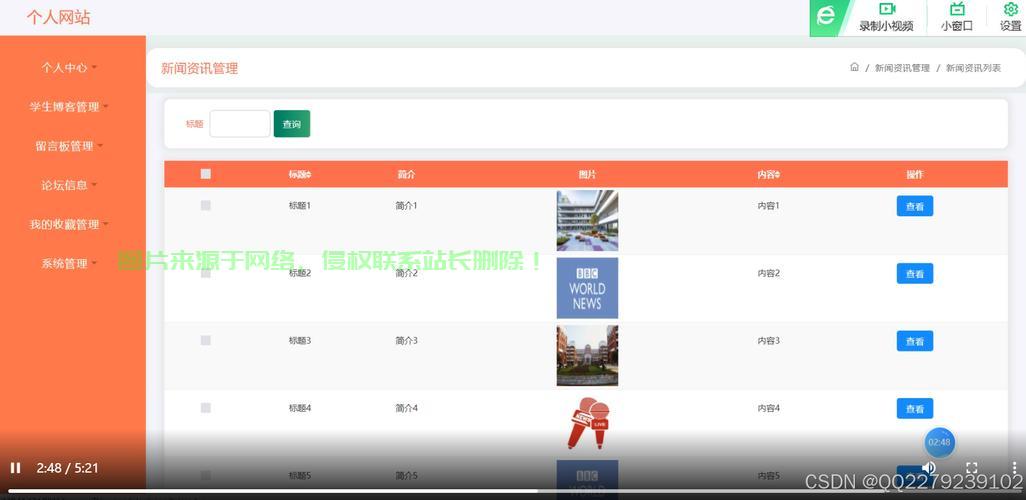Open video more options menu

coord(1014,468)
